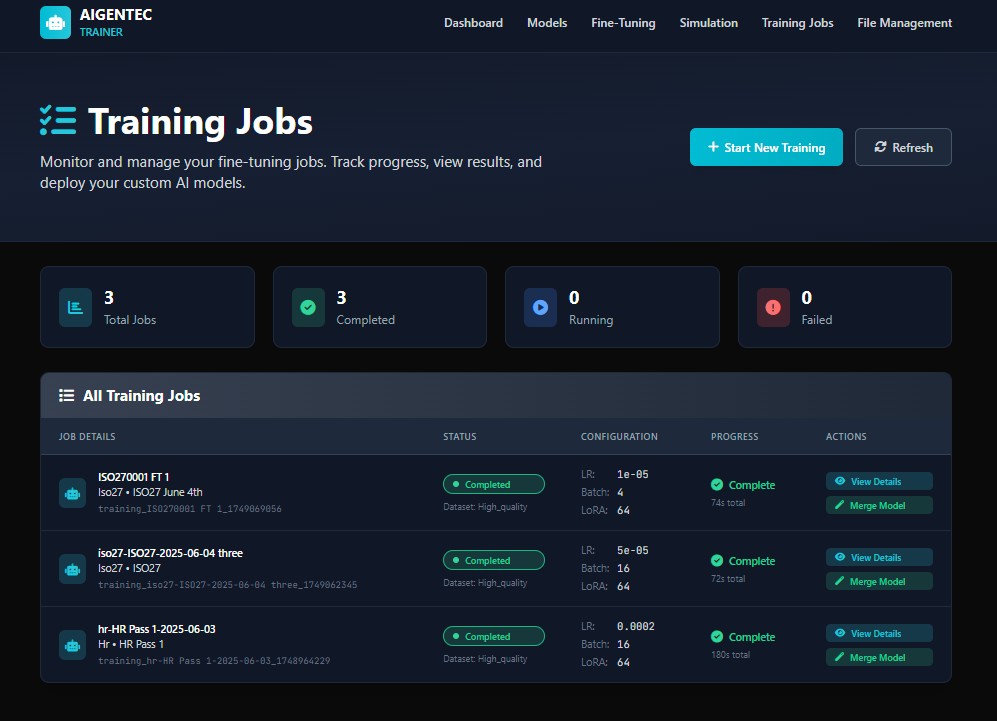Image resolution: width=997 pixels, height=721 pixels.
Task: Click the AIGENTEC robot logo icon
Action: coord(55,21)
